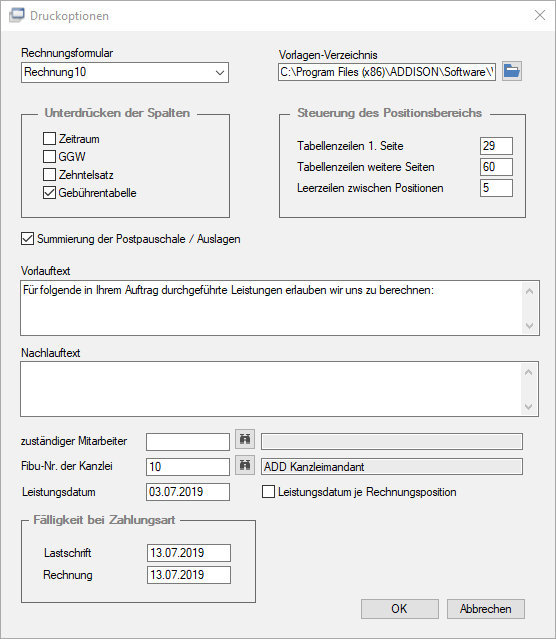Tick the Zehntelsatz checkbox
Screen dimensions: 556x639
tap(49, 174)
